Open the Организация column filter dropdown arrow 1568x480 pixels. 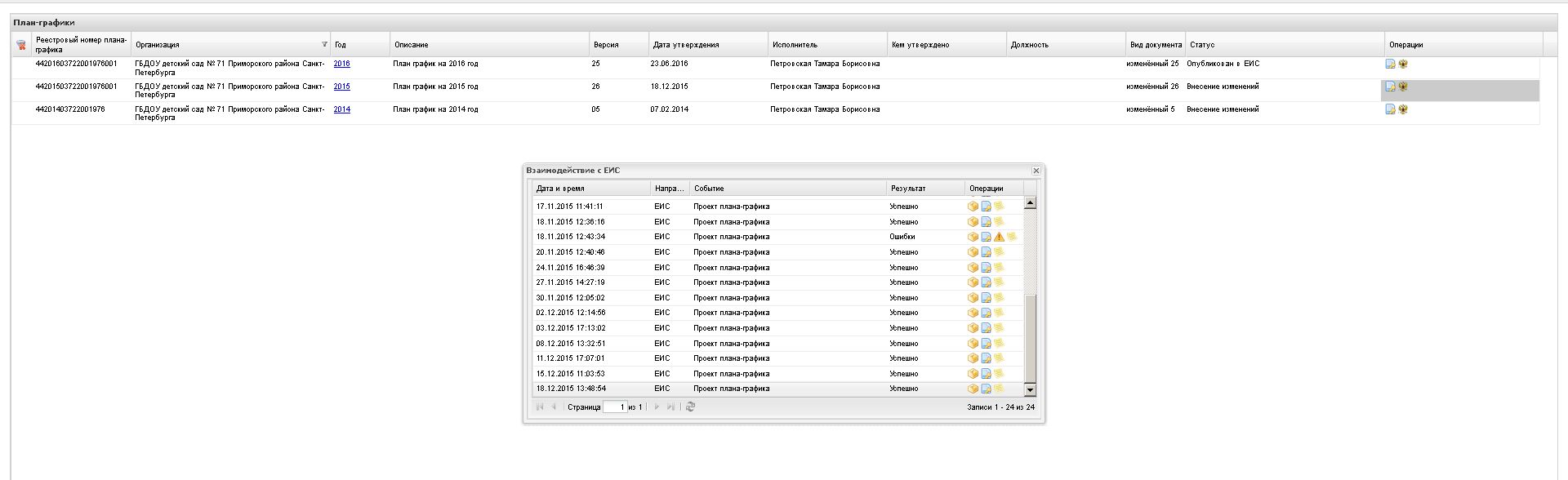(x=324, y=45)
